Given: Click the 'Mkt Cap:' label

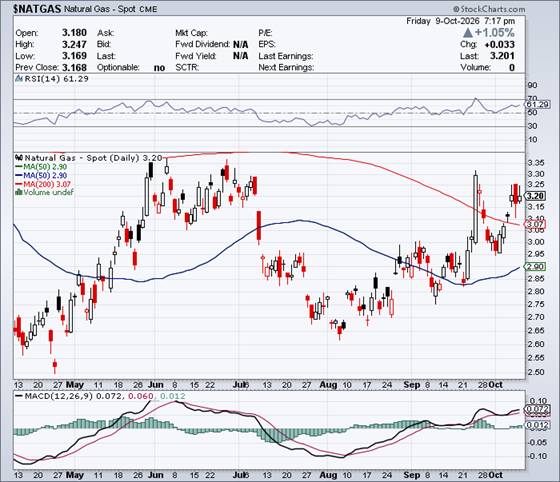Looking at the screenshot, I should pyautogui.click(x=191, y=33).
